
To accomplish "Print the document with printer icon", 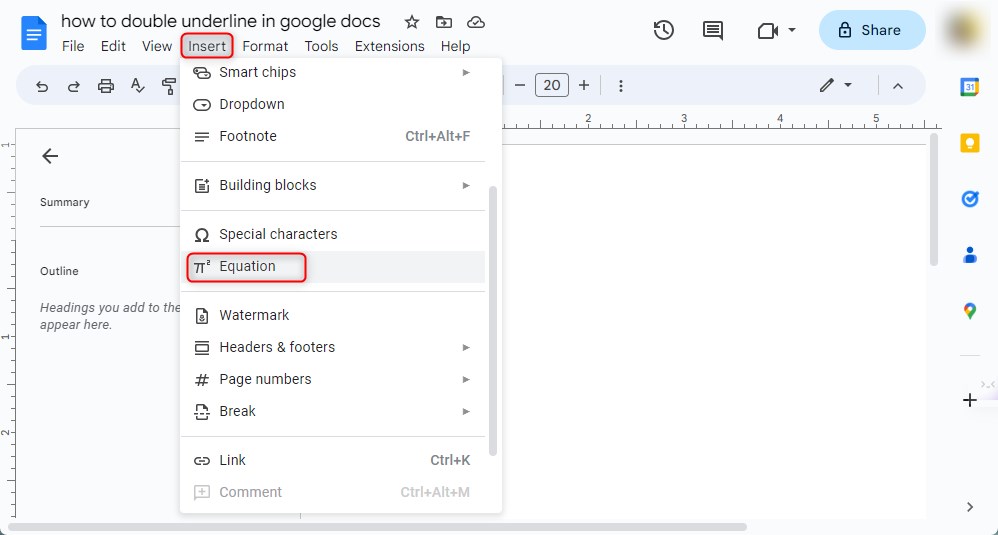I will click(106, 86).
